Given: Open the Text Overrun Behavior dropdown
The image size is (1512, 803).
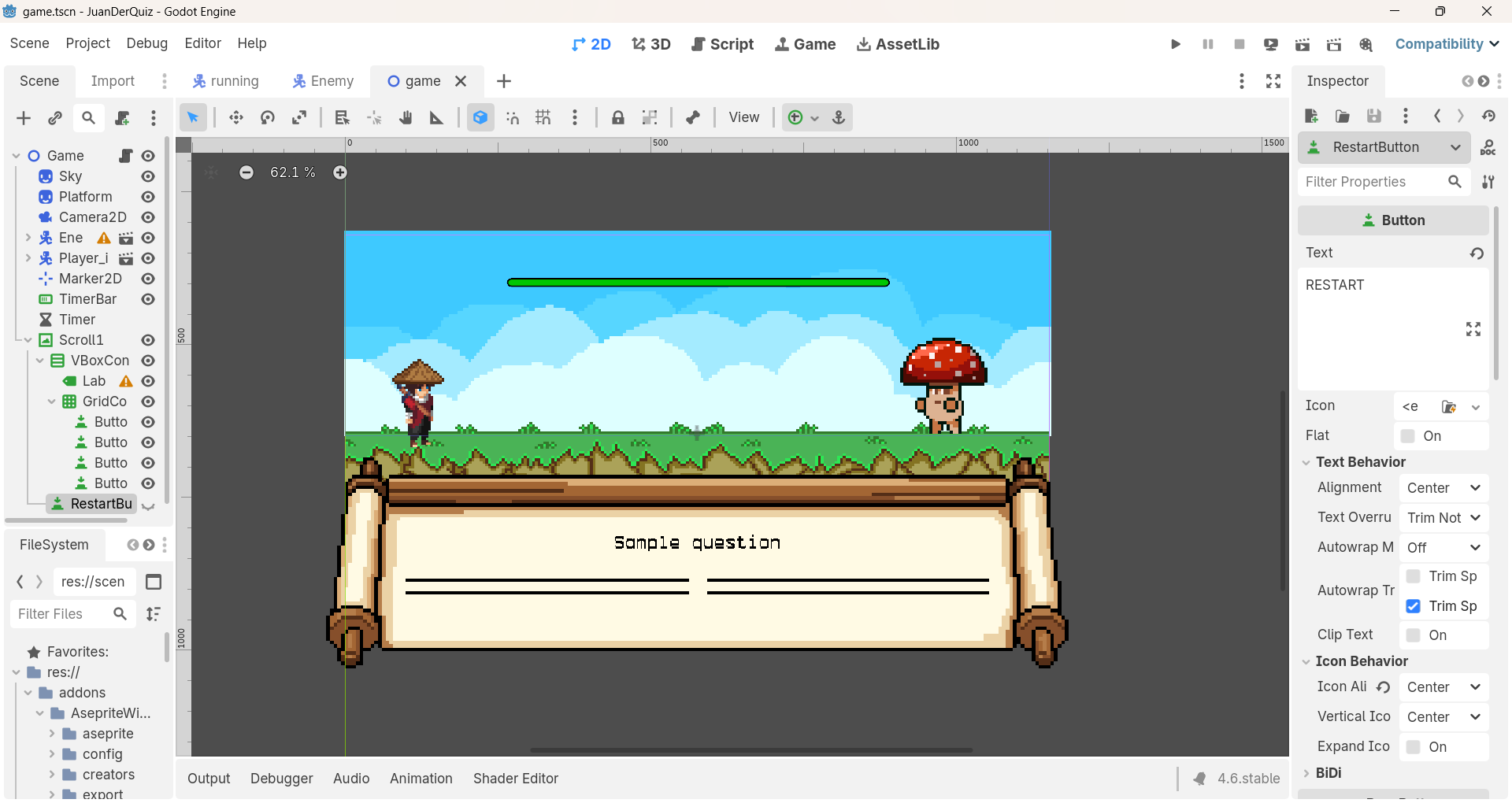Looking at the screenshot, I should click(x=1443, y=518).
